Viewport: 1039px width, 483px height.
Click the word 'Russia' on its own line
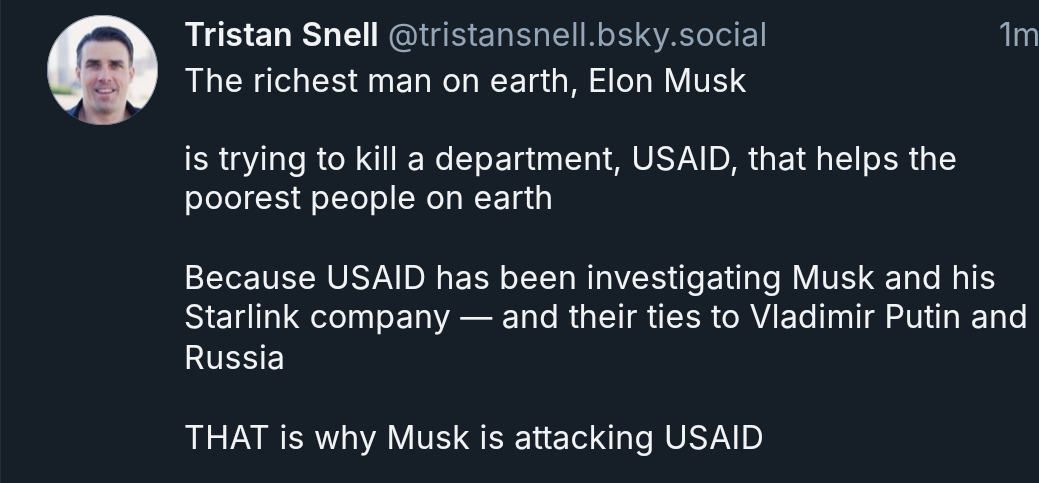234,358
